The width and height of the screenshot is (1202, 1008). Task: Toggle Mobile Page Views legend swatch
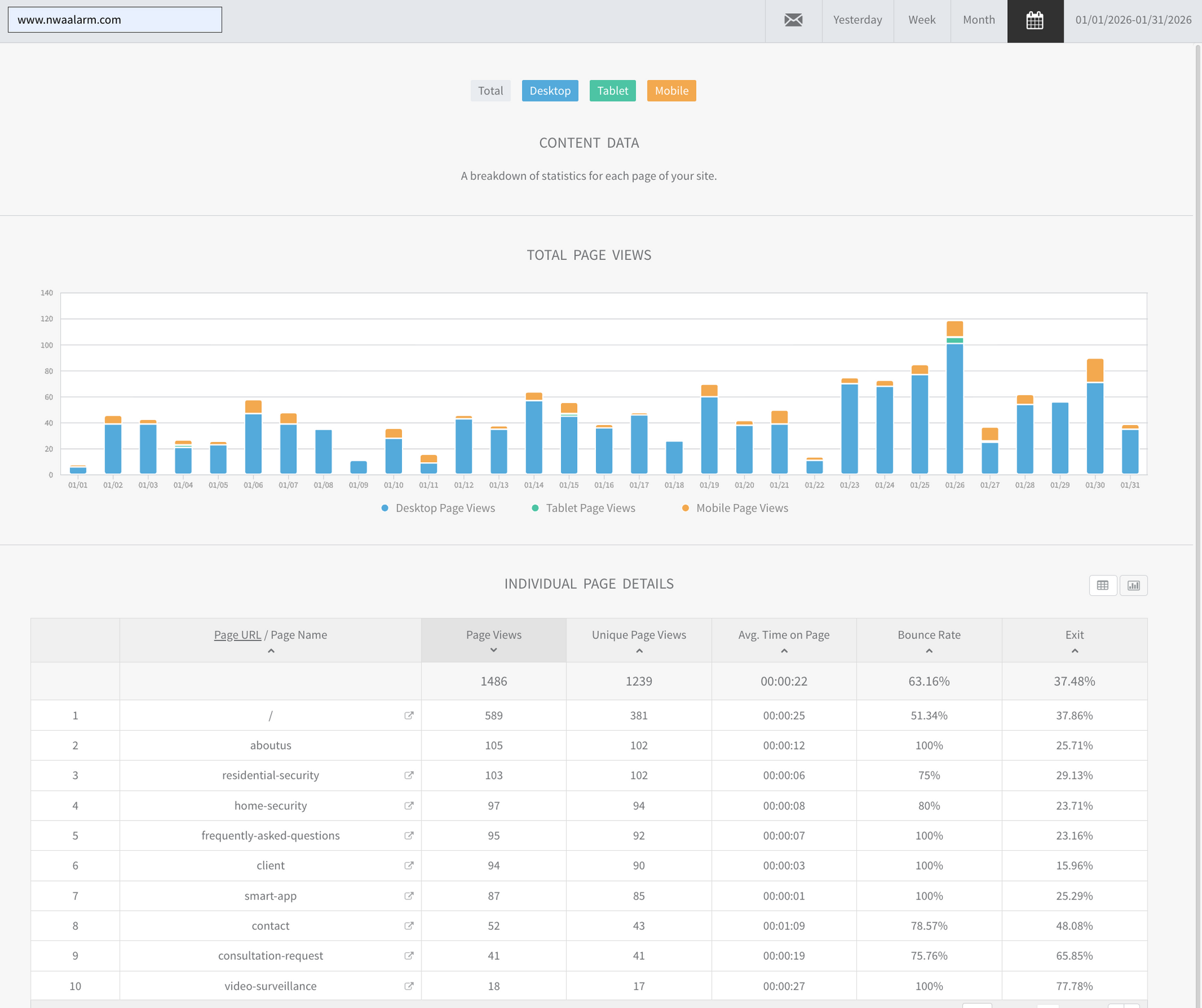[x=686, y=508]
